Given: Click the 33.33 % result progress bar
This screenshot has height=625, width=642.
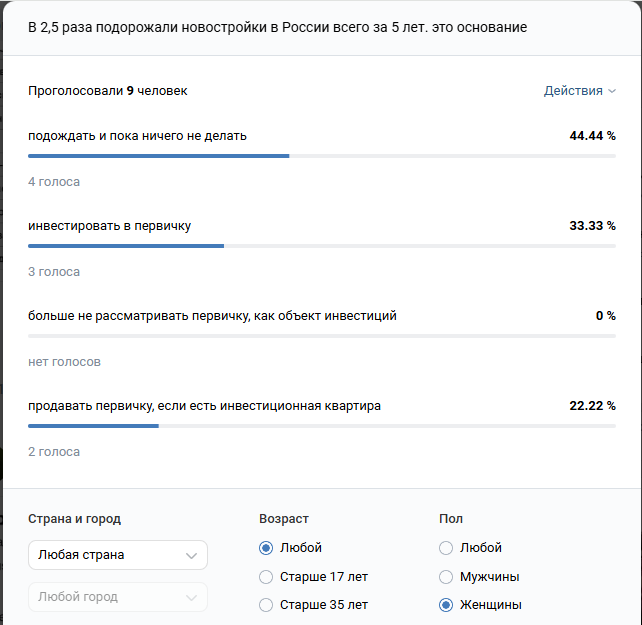Looking at the screenshot, I should 321,246.
